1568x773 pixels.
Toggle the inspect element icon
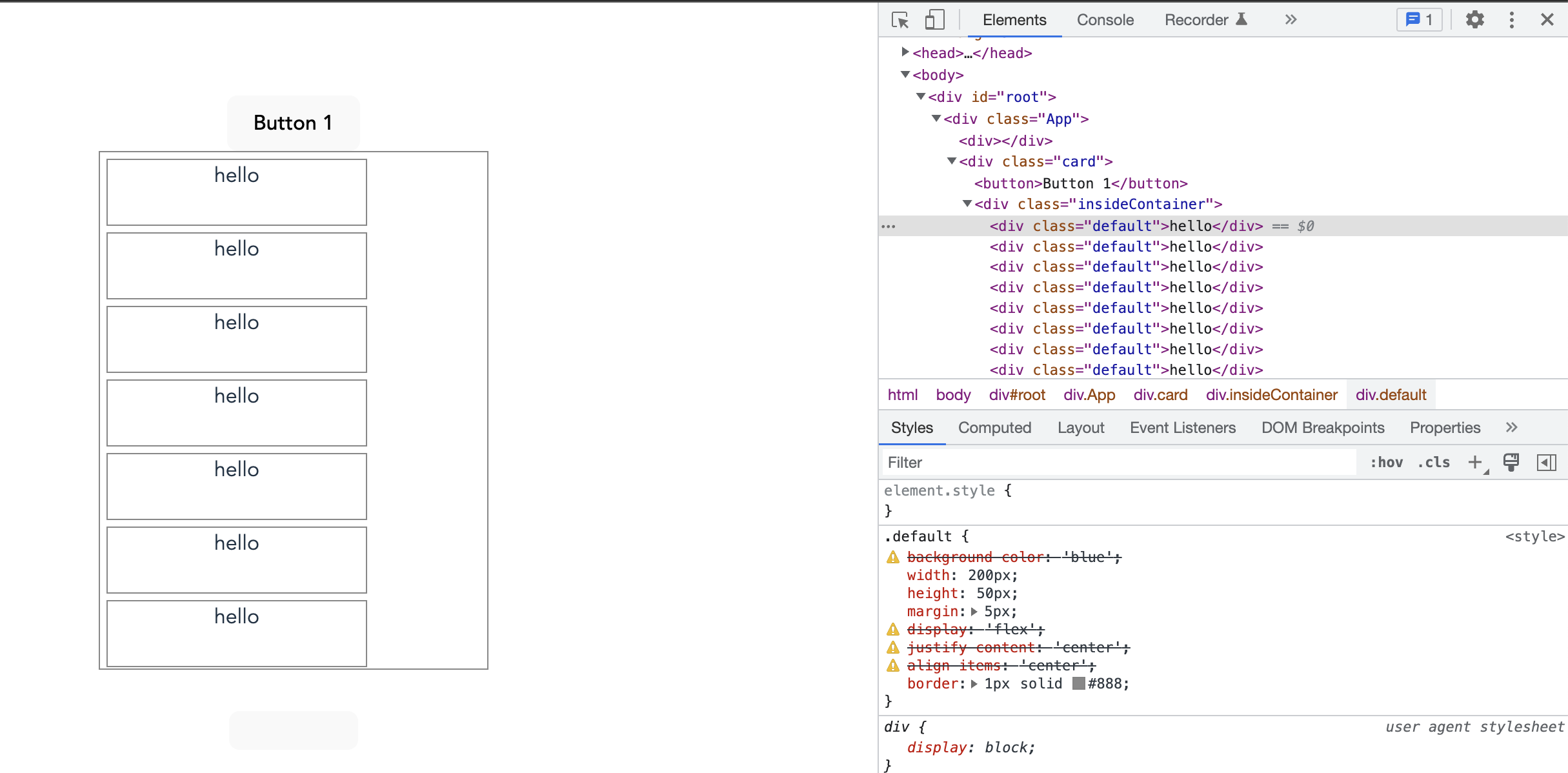pyautogui.click(x=900, y=19)
